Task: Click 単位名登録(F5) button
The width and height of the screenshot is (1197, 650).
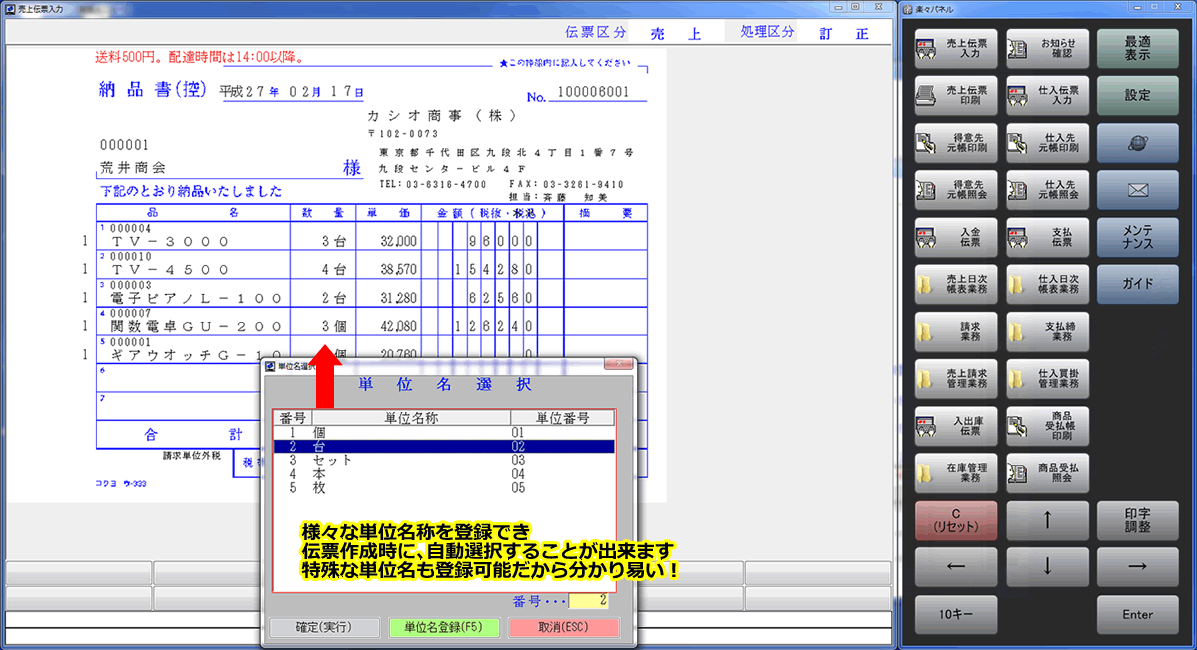Action: [446, 628]
